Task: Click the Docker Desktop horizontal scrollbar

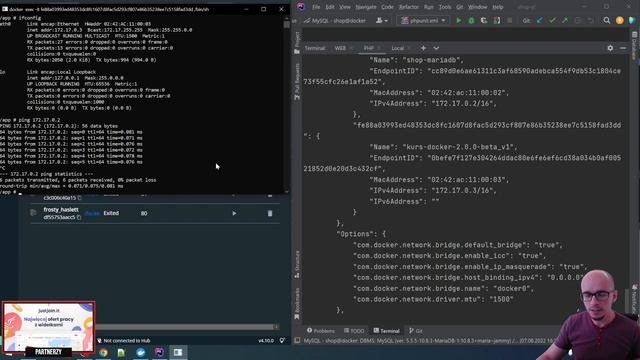Action: click(186, 327)
